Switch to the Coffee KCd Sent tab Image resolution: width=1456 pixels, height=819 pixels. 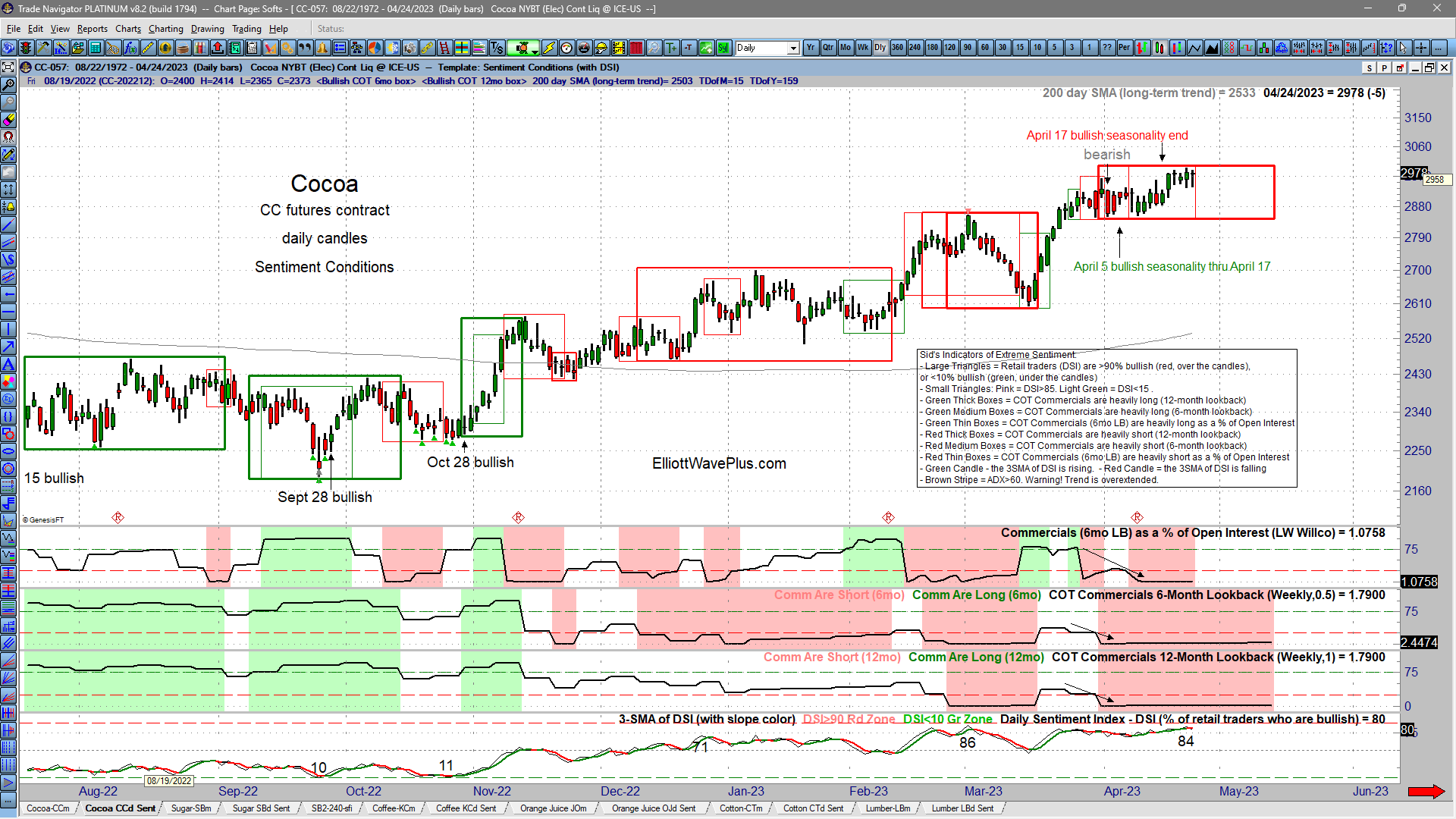pyautogui.click(x=466, y=808)
